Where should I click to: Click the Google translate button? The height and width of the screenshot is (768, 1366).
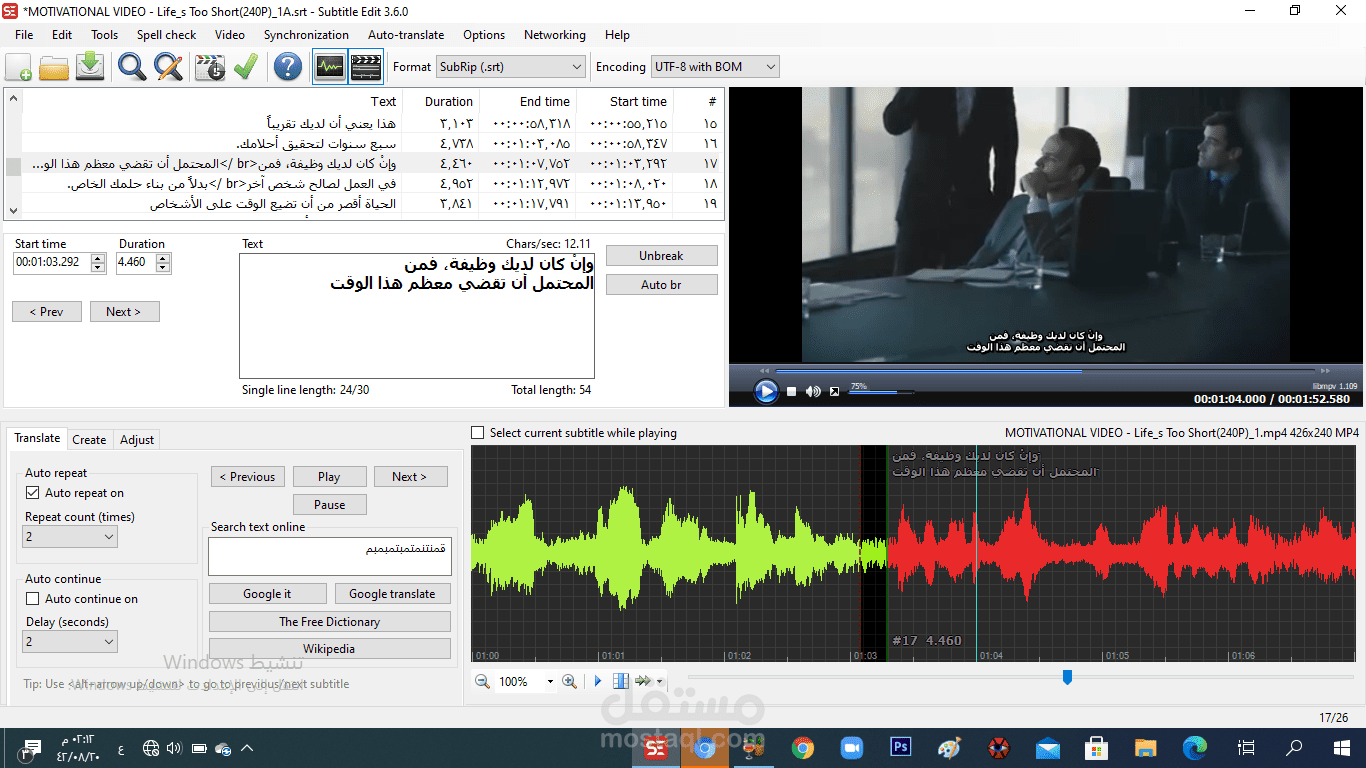(392, 594)
